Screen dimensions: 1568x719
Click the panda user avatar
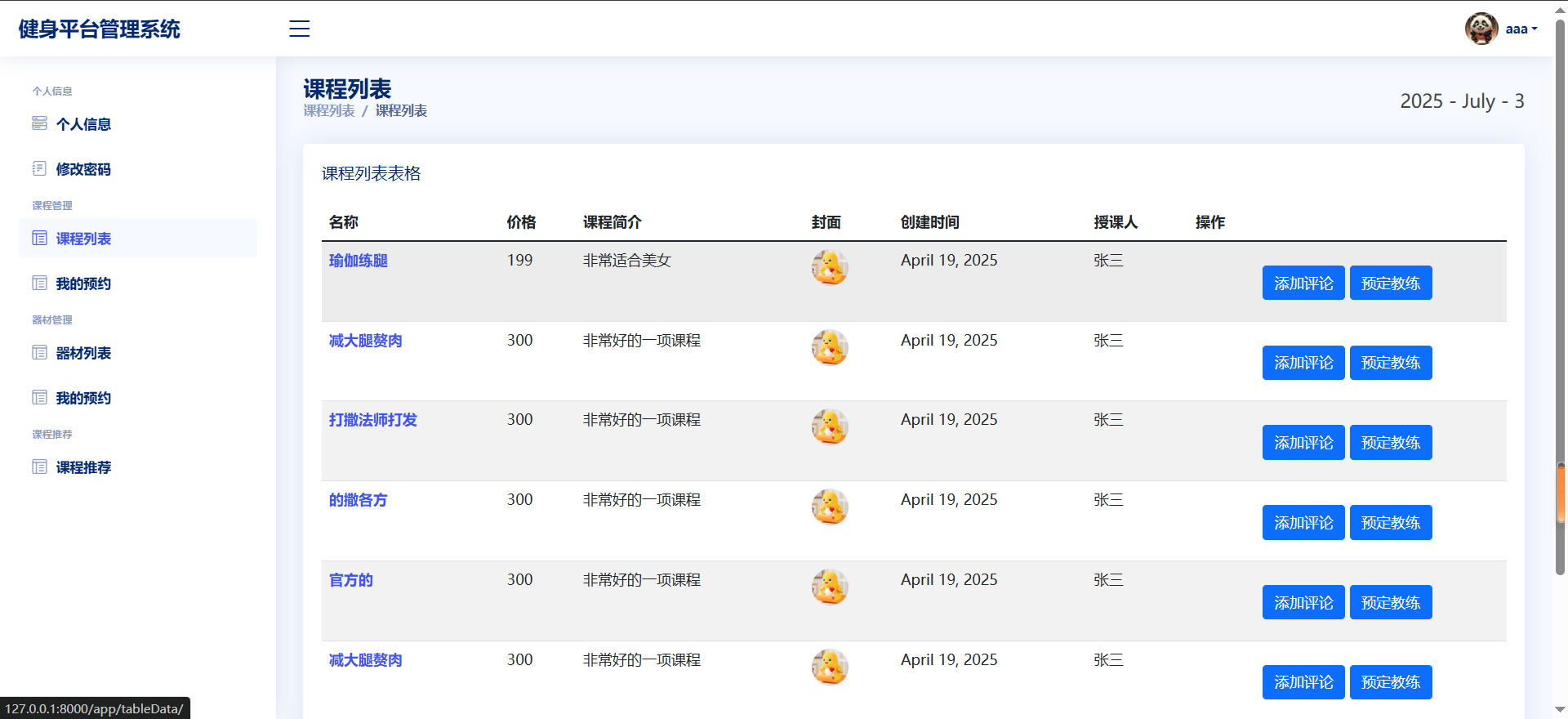coord(1481,29)
